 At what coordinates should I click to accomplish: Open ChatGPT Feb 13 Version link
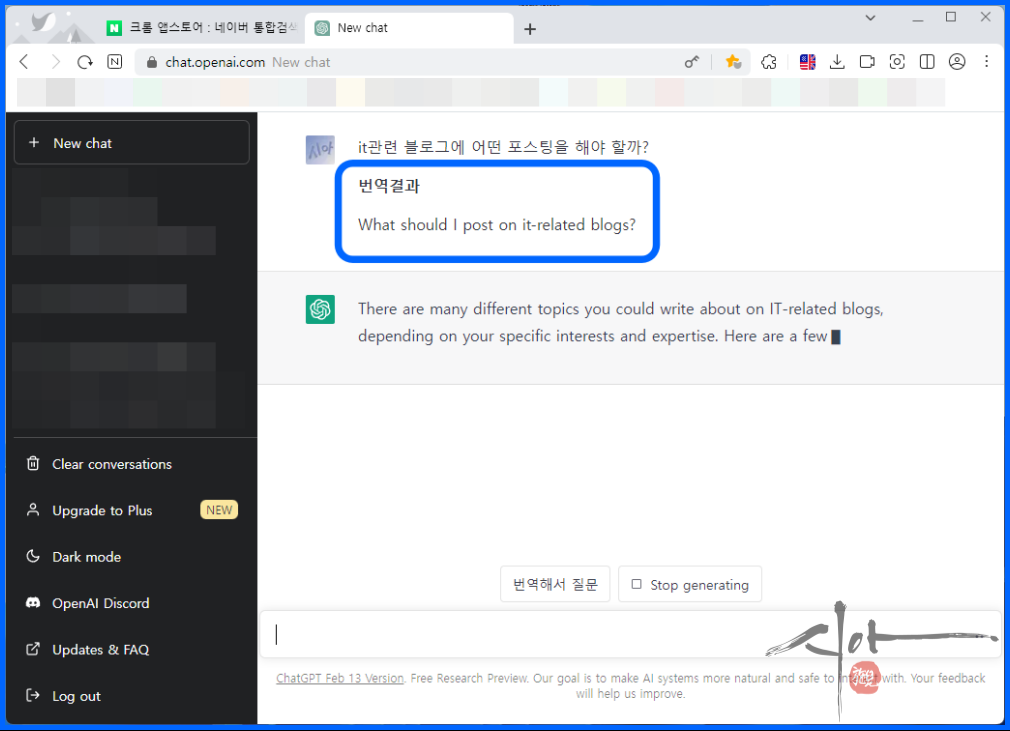[x=339, y=678]
